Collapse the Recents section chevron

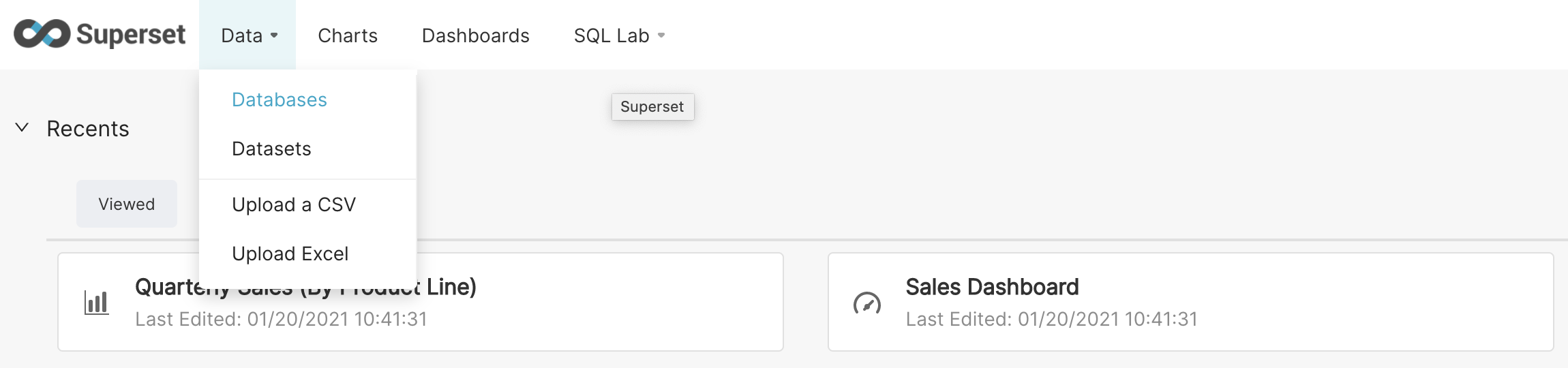click(22, 127)
